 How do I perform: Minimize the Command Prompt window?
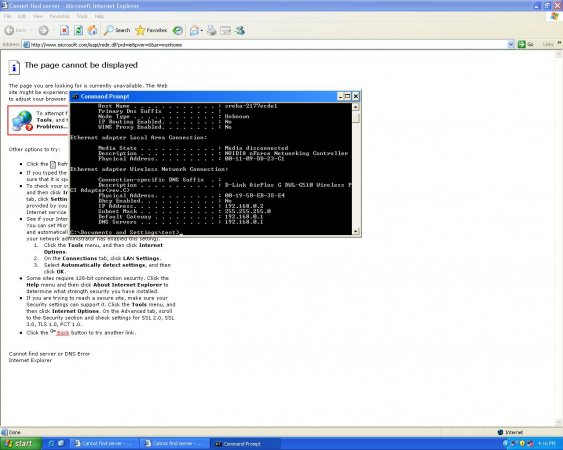pyautogui.click(x=340, y=96)
